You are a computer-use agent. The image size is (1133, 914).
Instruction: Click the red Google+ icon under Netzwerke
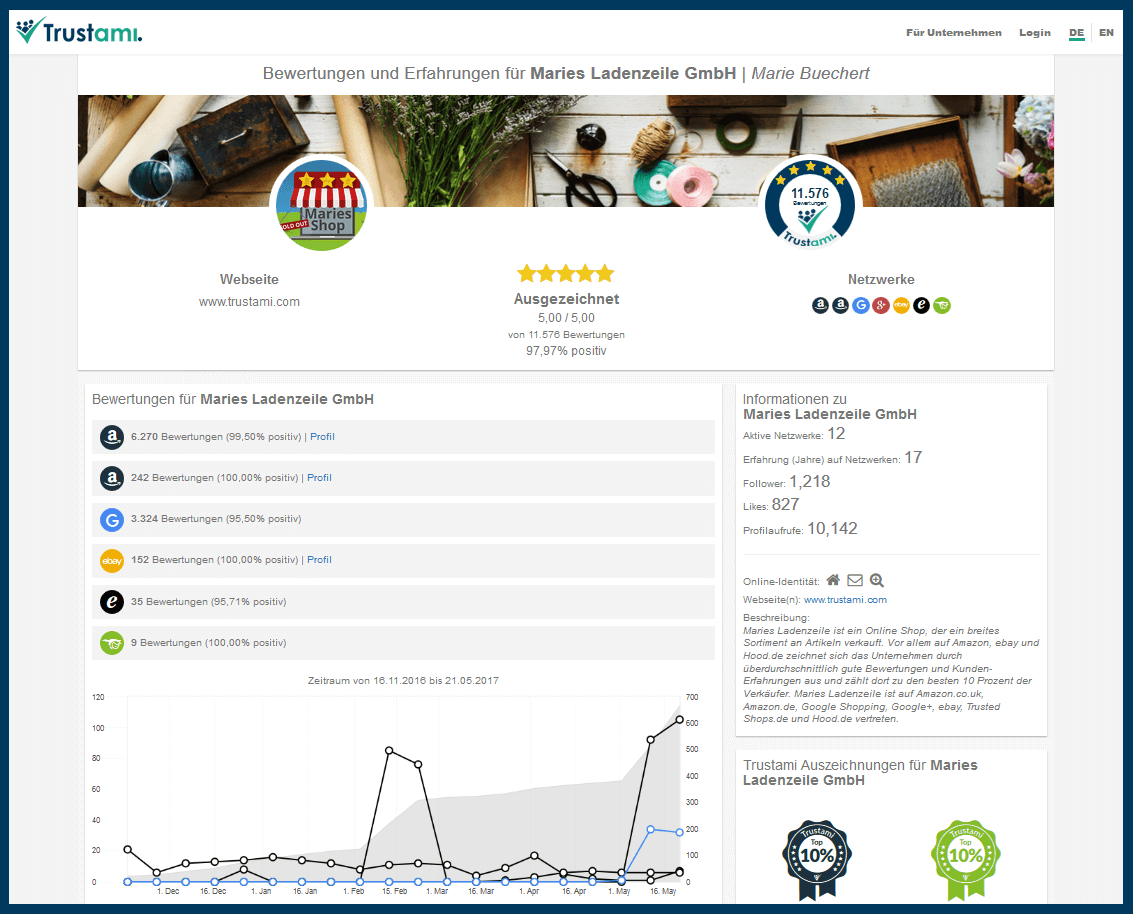[881, 306]
